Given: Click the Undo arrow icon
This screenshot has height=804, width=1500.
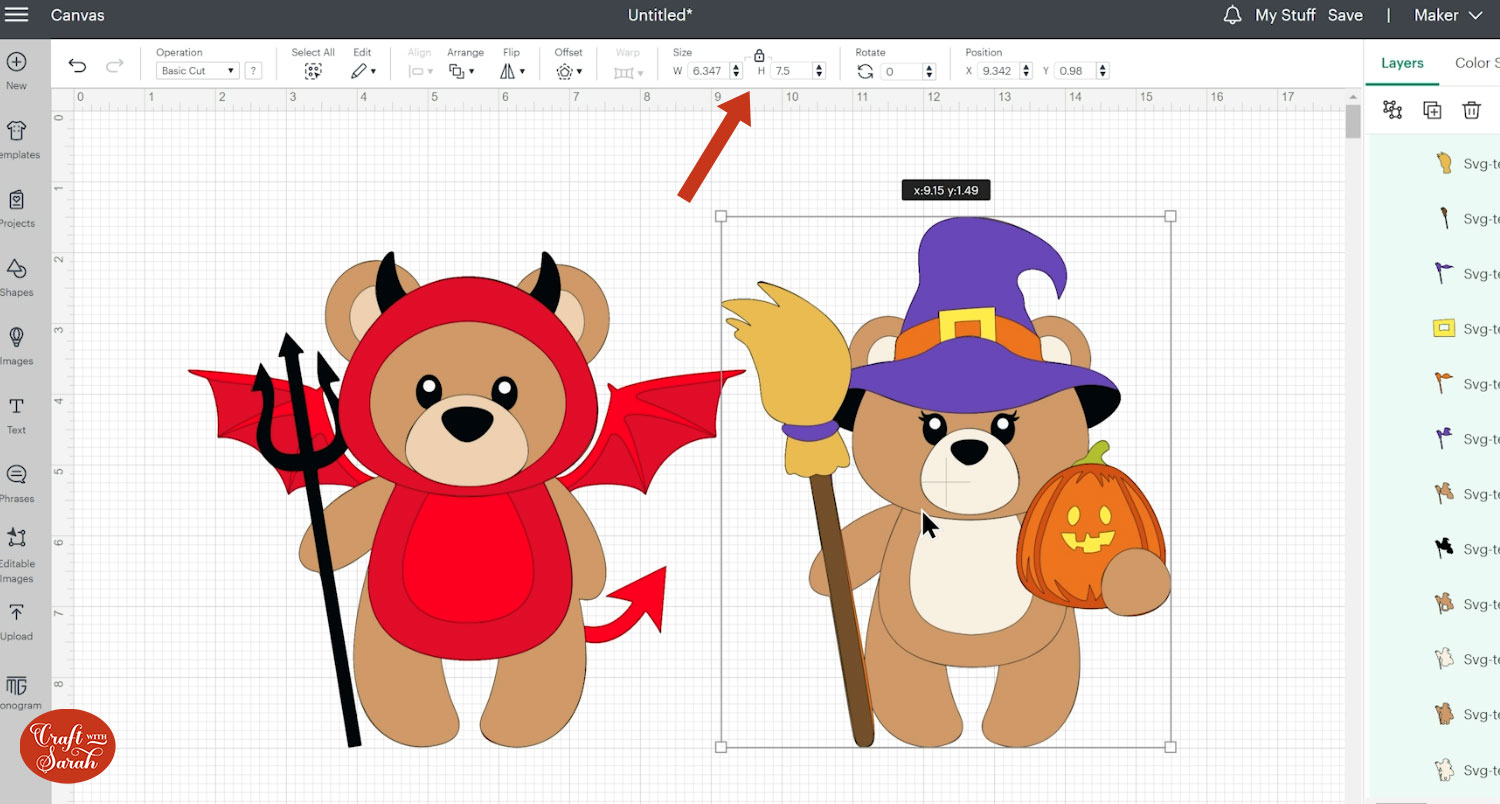Looking at the screenshot, I should 77,66.
